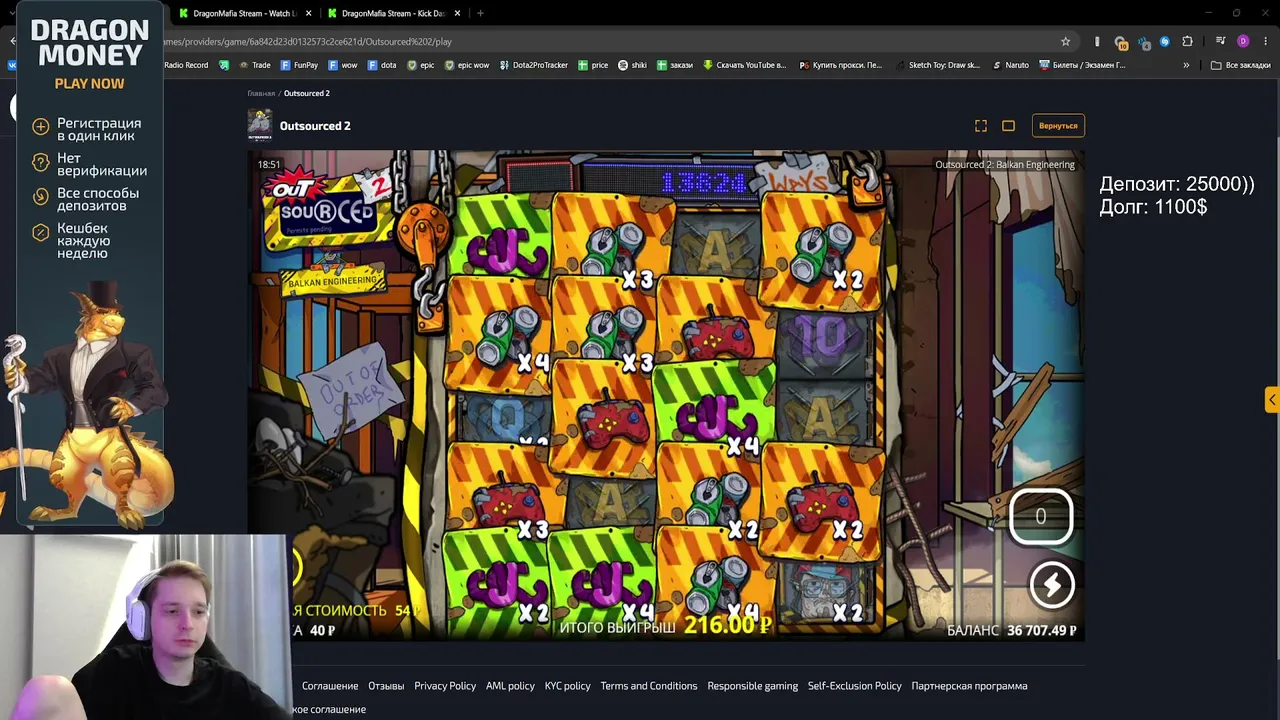Open the Купить прокси bookmark
The height and width of the screenshot is (720, 1280).
point(841,65)
